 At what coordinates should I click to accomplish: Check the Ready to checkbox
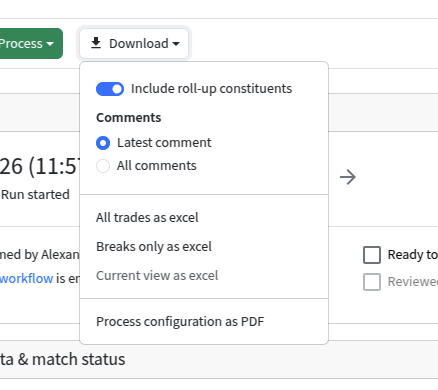pyautogui.click(x=372, y=255)
